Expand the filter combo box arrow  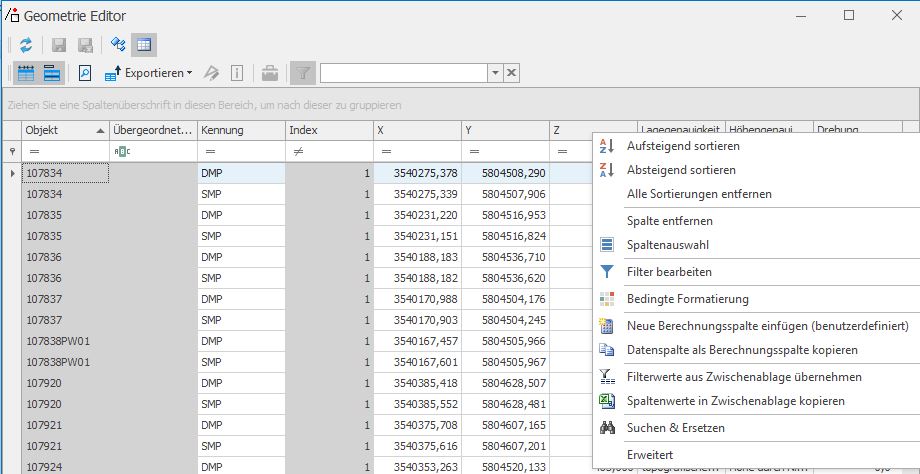pyautogui.click(x=494, y=73)
